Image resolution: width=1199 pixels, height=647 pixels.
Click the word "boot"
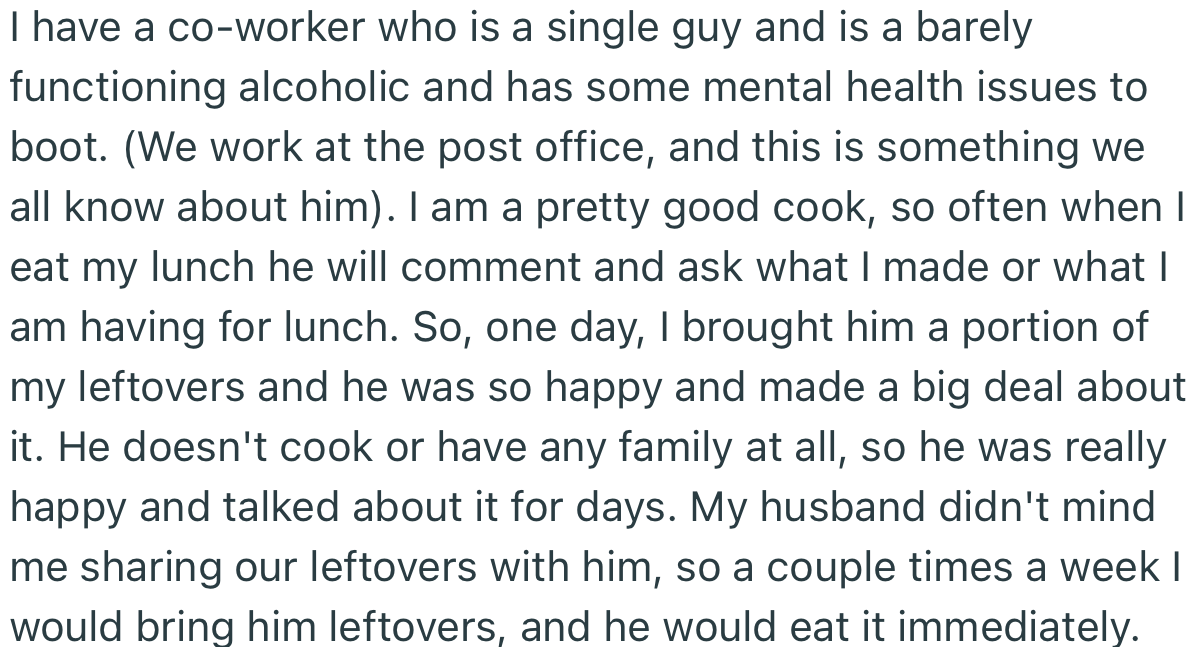pyautogui.click(x=56, y=148)
